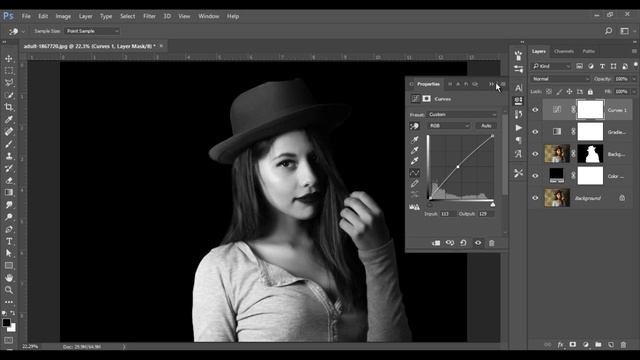Select the Eraser tool

tap(9, 180)
